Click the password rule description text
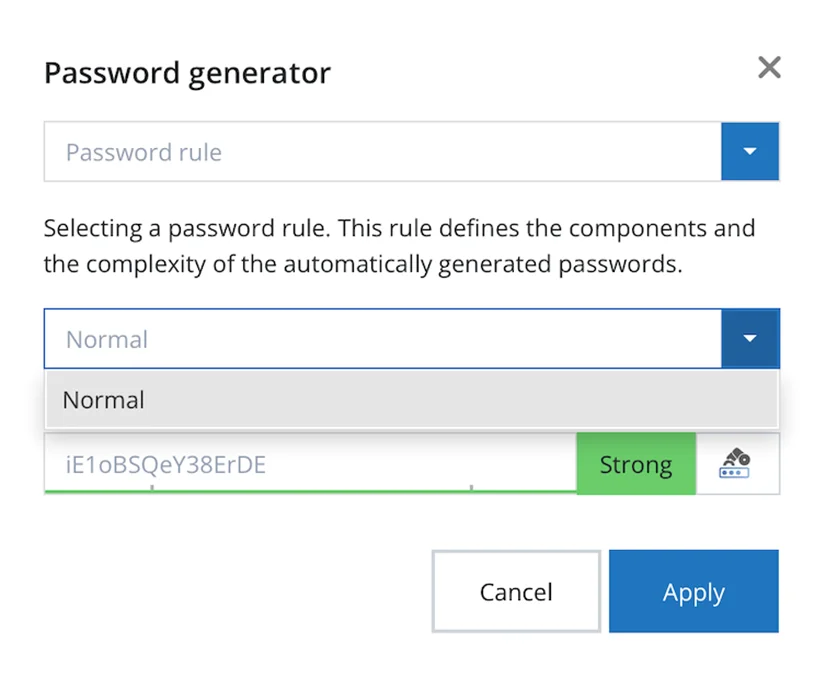This screenshot has width=826, height=687. point(399,246)
